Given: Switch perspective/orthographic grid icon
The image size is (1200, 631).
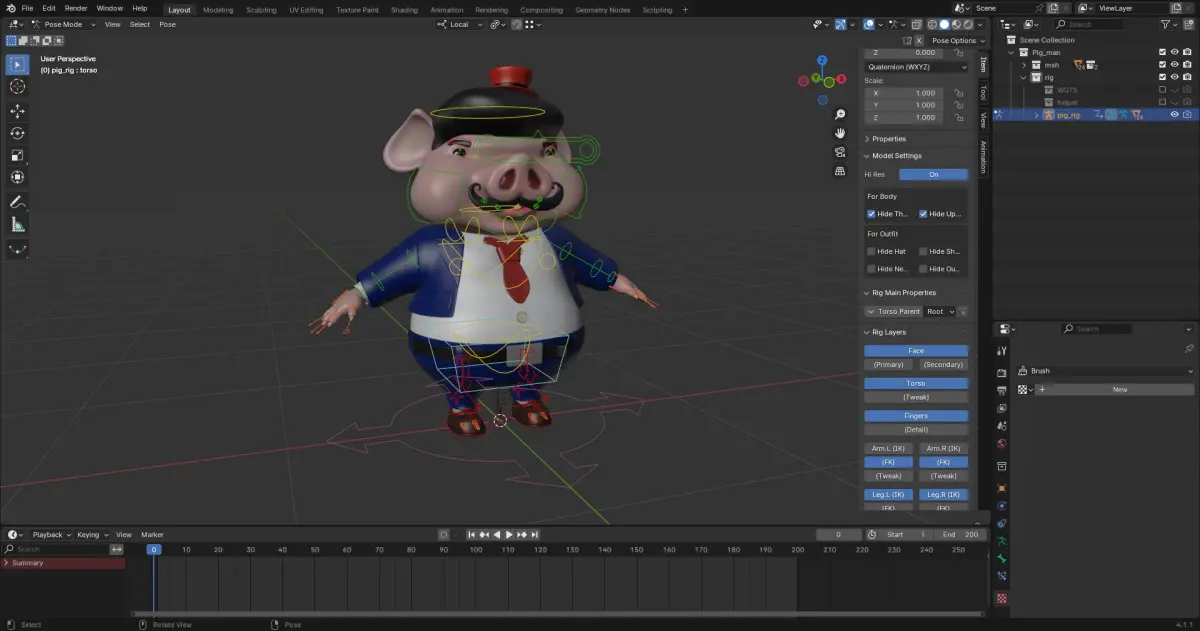Looking at the screenshot, I should tap(840, 171).
